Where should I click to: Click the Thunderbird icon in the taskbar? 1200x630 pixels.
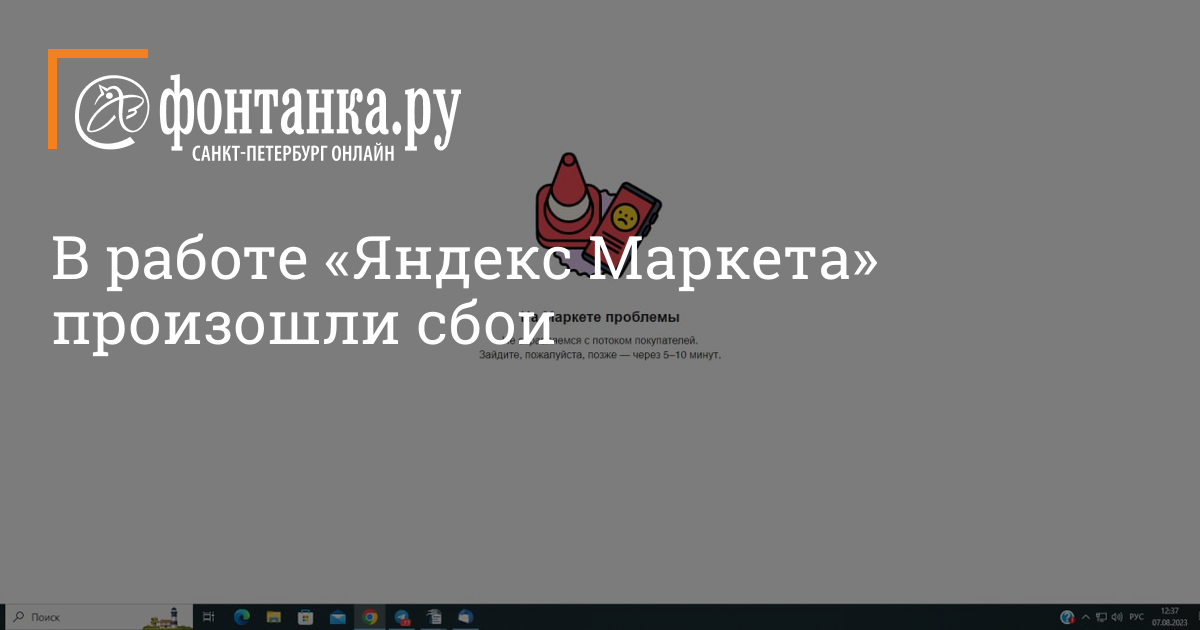coord(466,617)
